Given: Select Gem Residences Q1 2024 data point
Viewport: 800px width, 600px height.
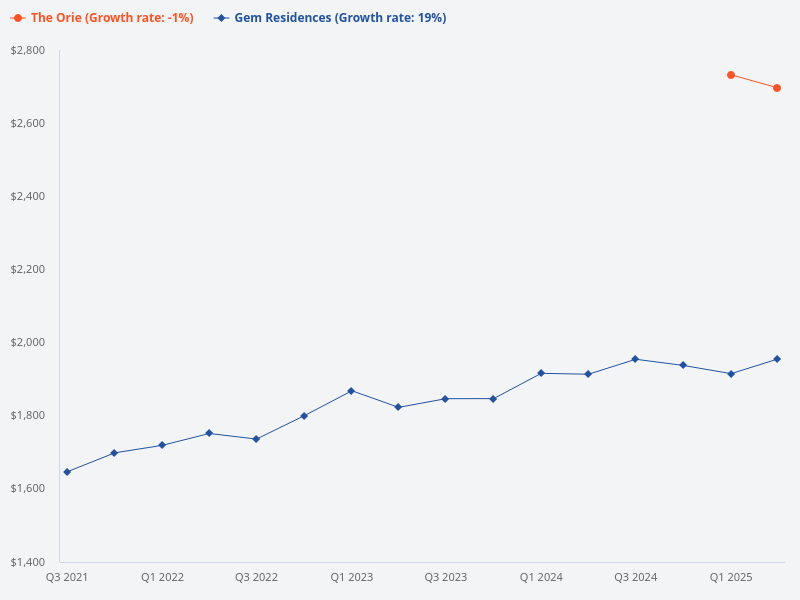Looking at the screenshot, I should point(541,373).
